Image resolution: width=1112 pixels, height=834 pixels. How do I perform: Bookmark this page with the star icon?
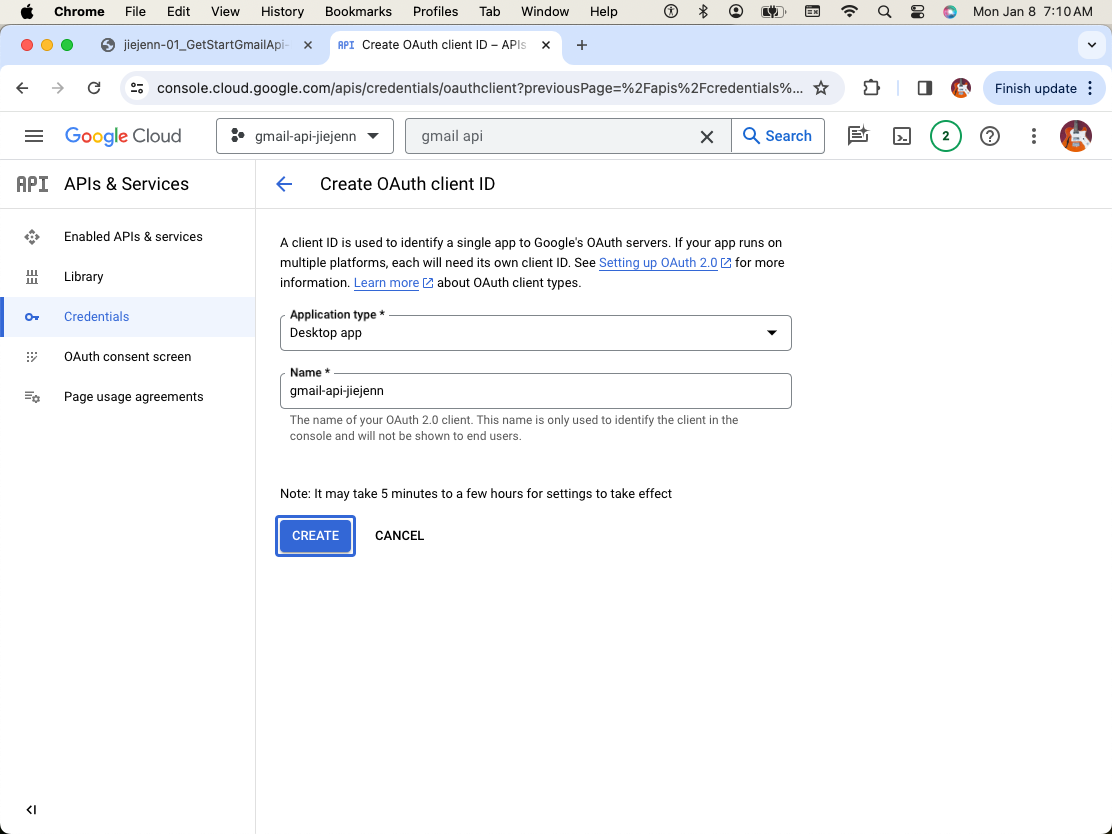[x=821, y=88]
